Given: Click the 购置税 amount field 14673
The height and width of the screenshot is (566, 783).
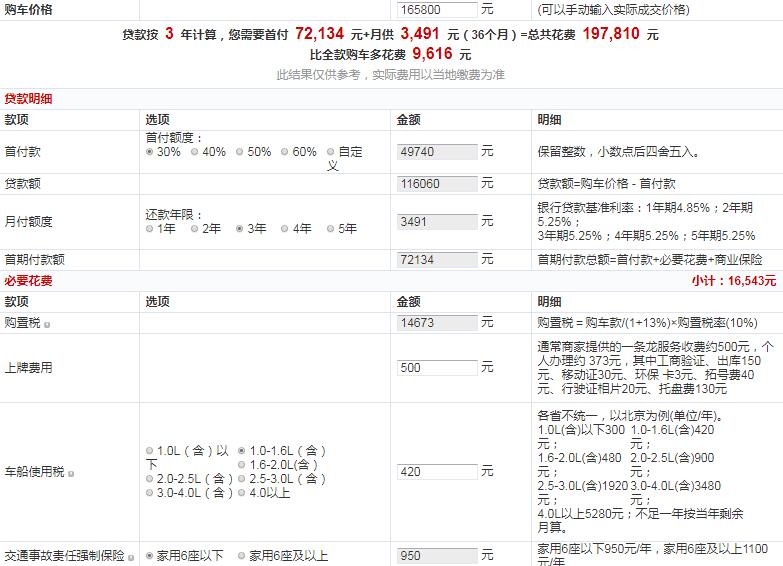Looking at the screenshot, I should [437, 323].
